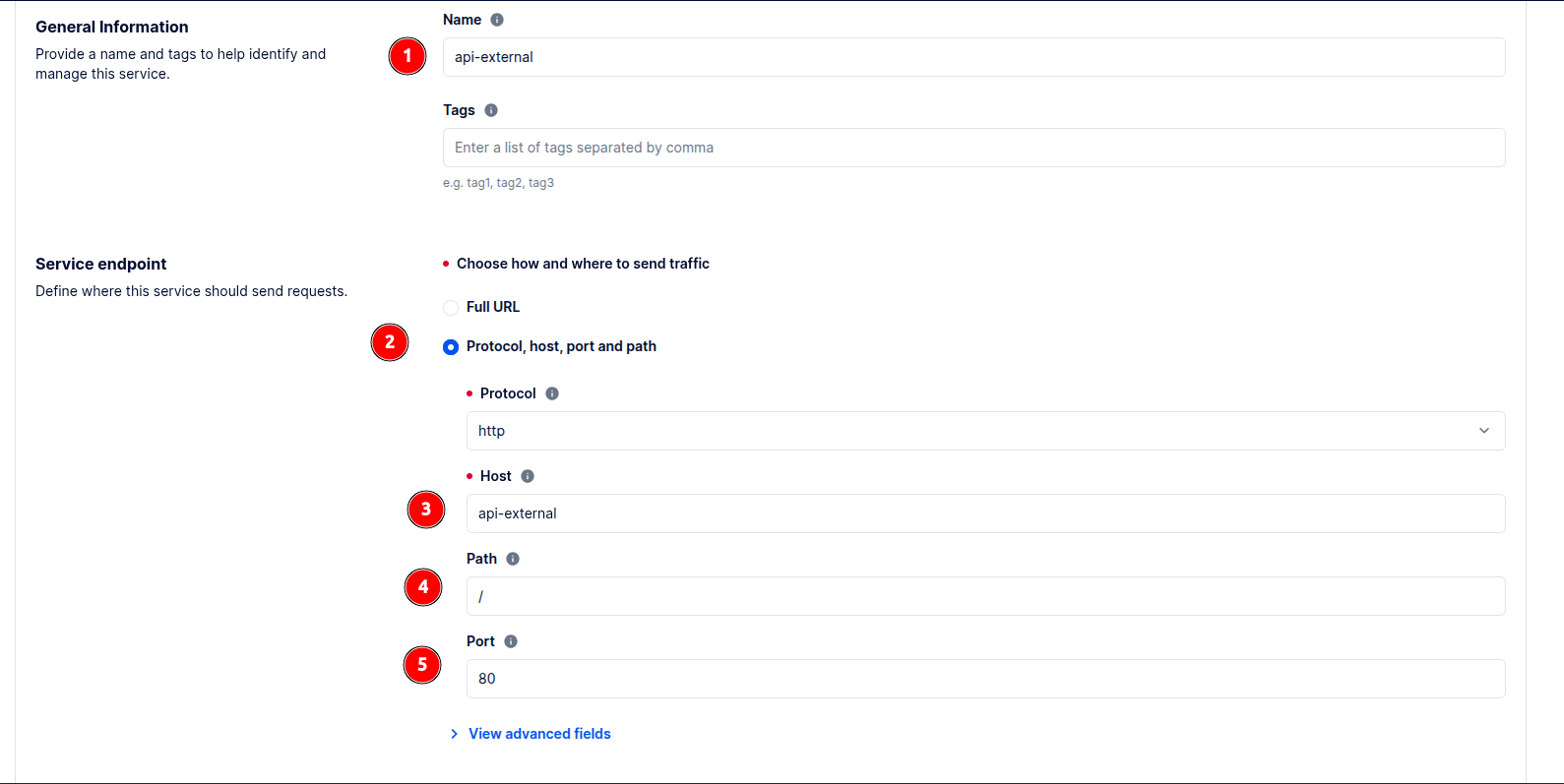This screenshot has height=784, width=1564.
Task: Click the Protocol dropdown chevron arrow
Action: pyautogui.click(x=1484, y=431)
